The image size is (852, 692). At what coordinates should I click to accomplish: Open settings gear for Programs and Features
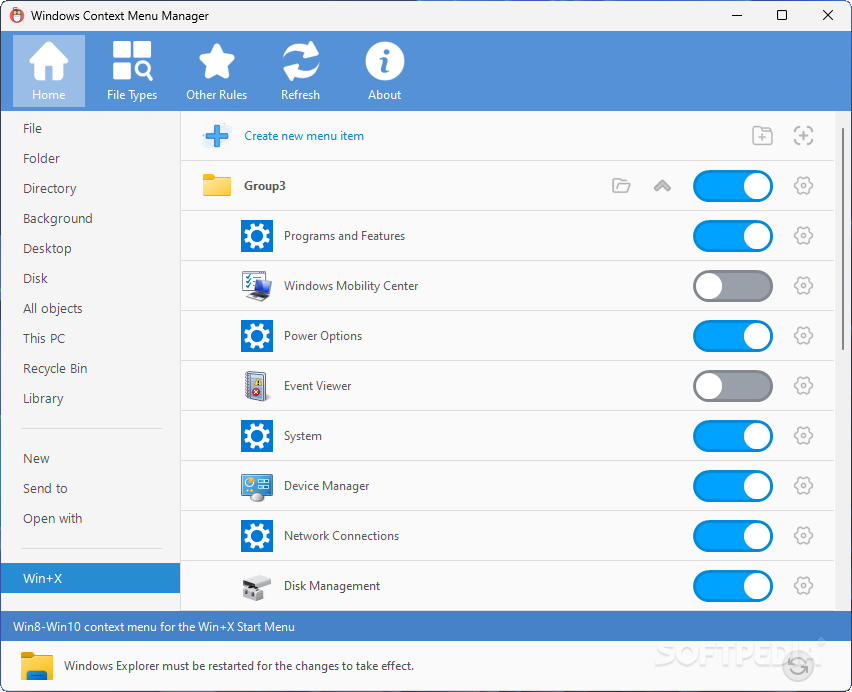click(x=803, y=236)
